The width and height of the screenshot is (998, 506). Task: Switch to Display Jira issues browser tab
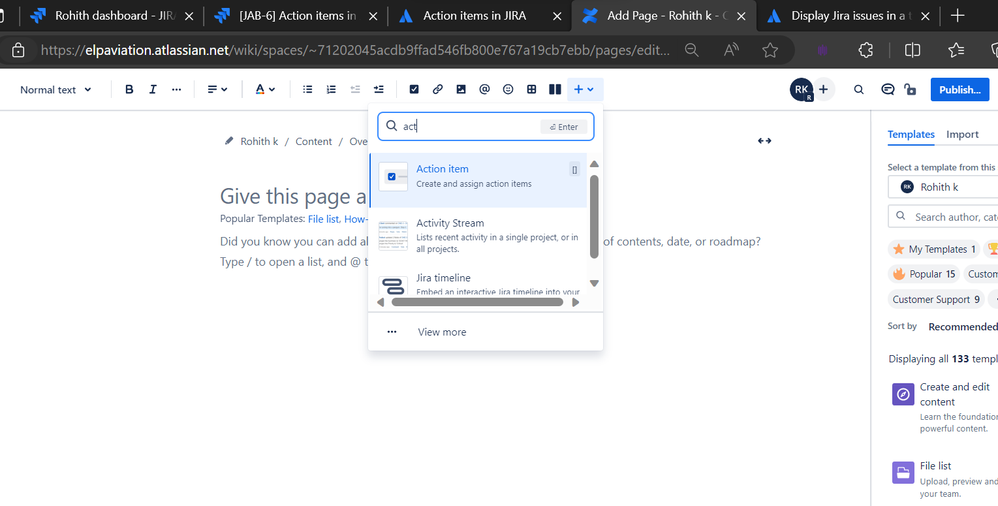(x=848, y=16)
